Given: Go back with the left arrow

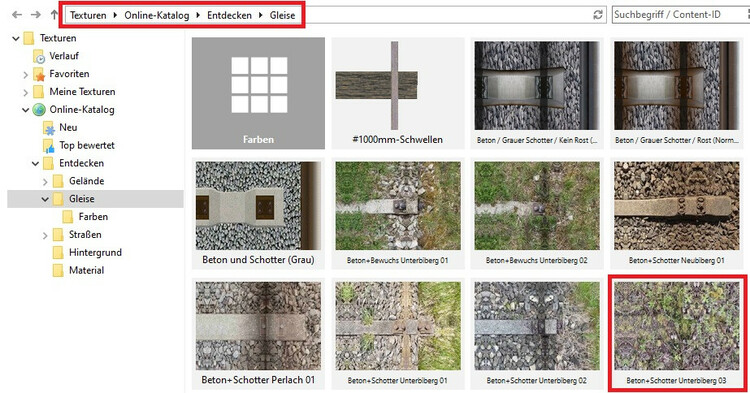Looking at the screenshot, I should [x=17, y=15].
